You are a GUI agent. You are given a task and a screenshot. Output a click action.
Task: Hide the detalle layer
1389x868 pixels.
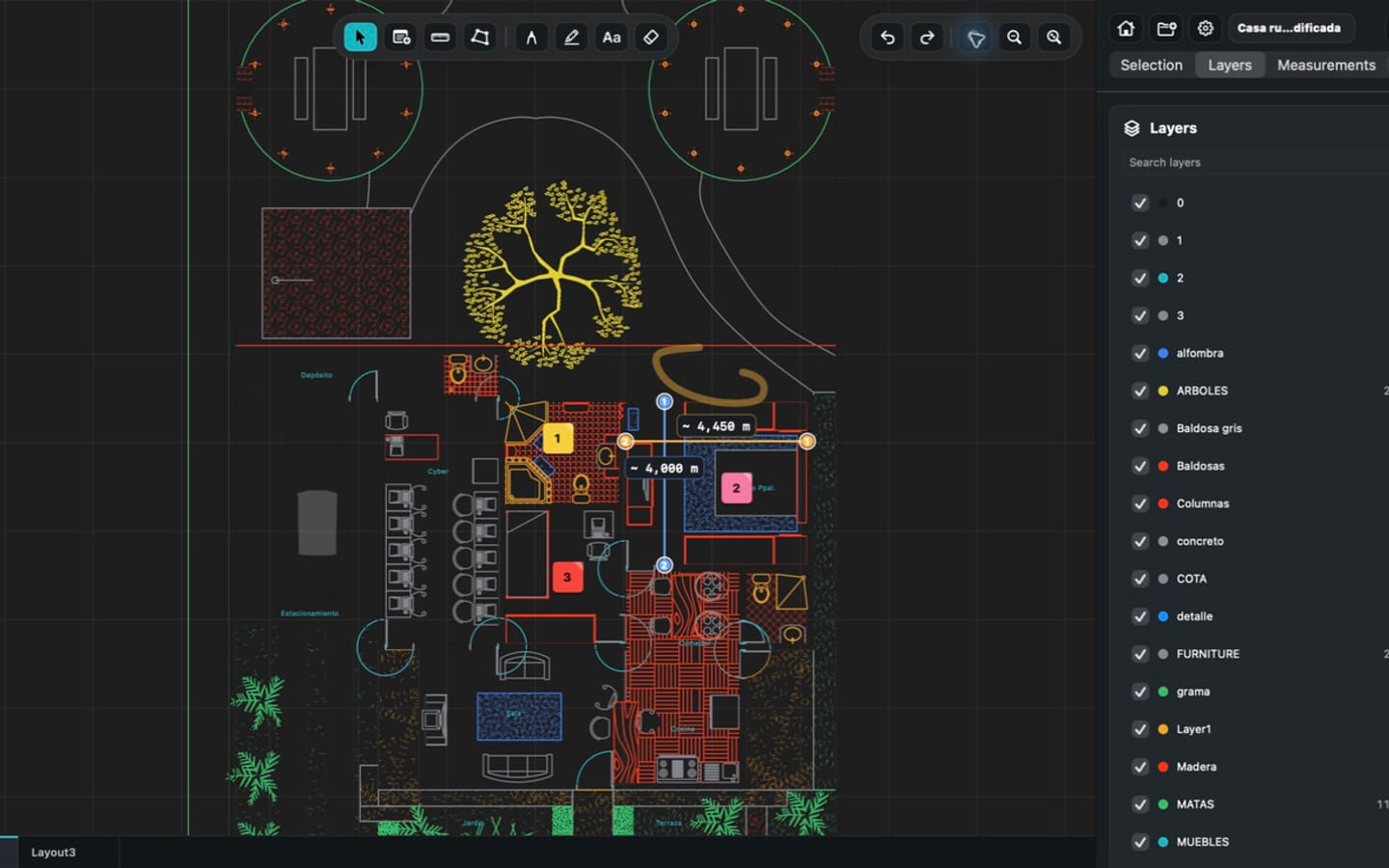tap(1140, 616)
